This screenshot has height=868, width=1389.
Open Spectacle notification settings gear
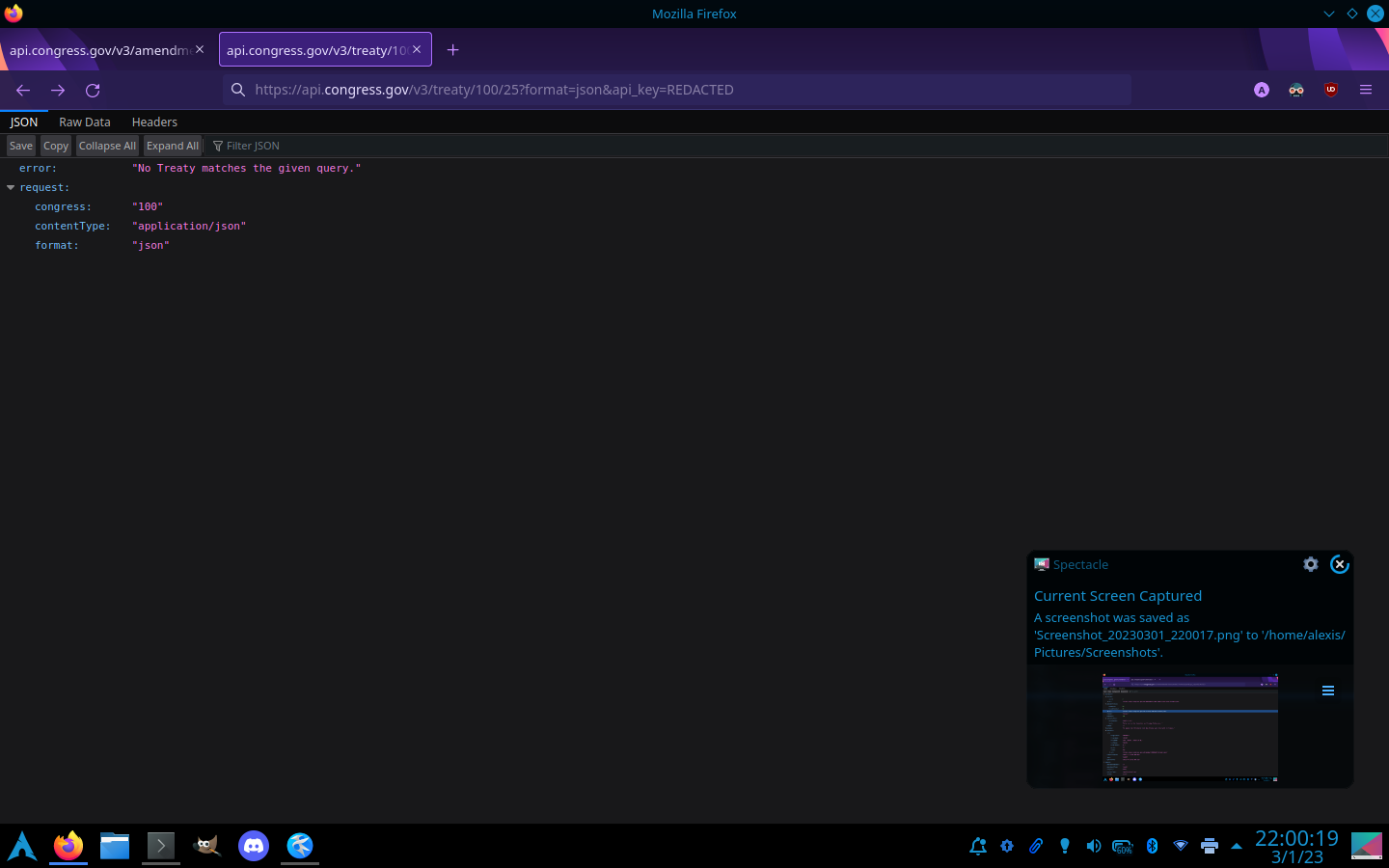pyautogui.click(x=1310, y=564)
